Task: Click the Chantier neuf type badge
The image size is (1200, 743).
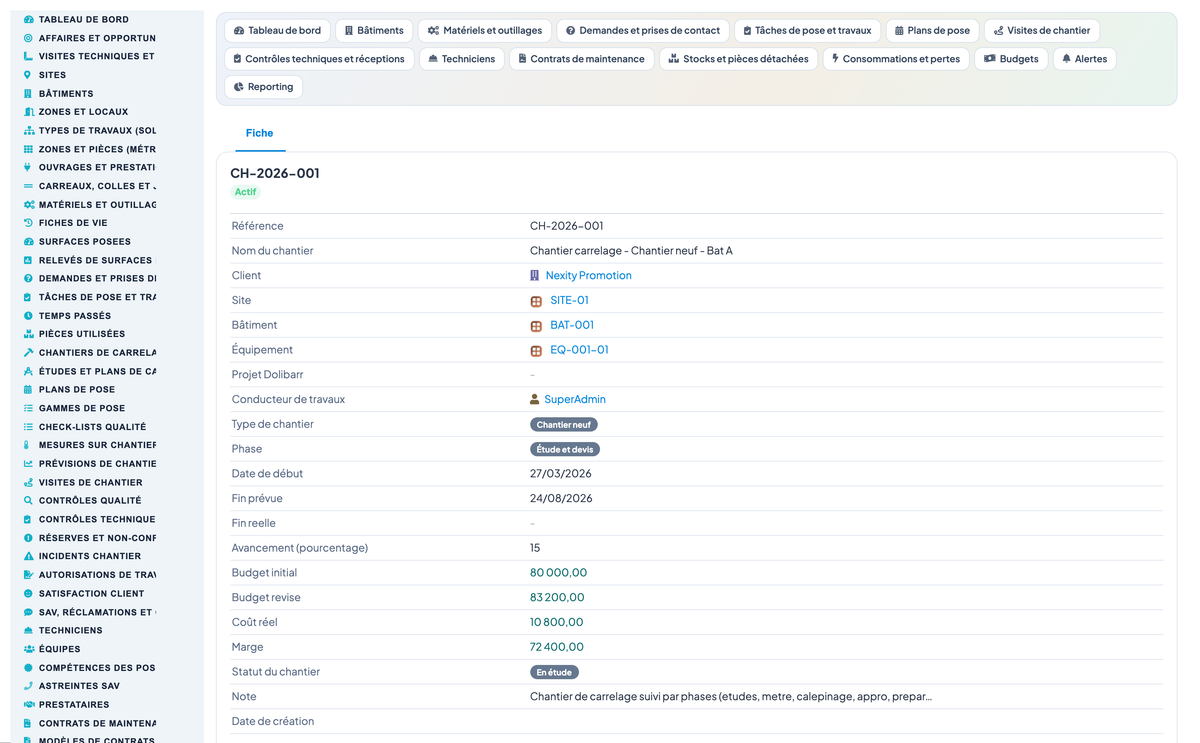Action: tap(564, 425)
